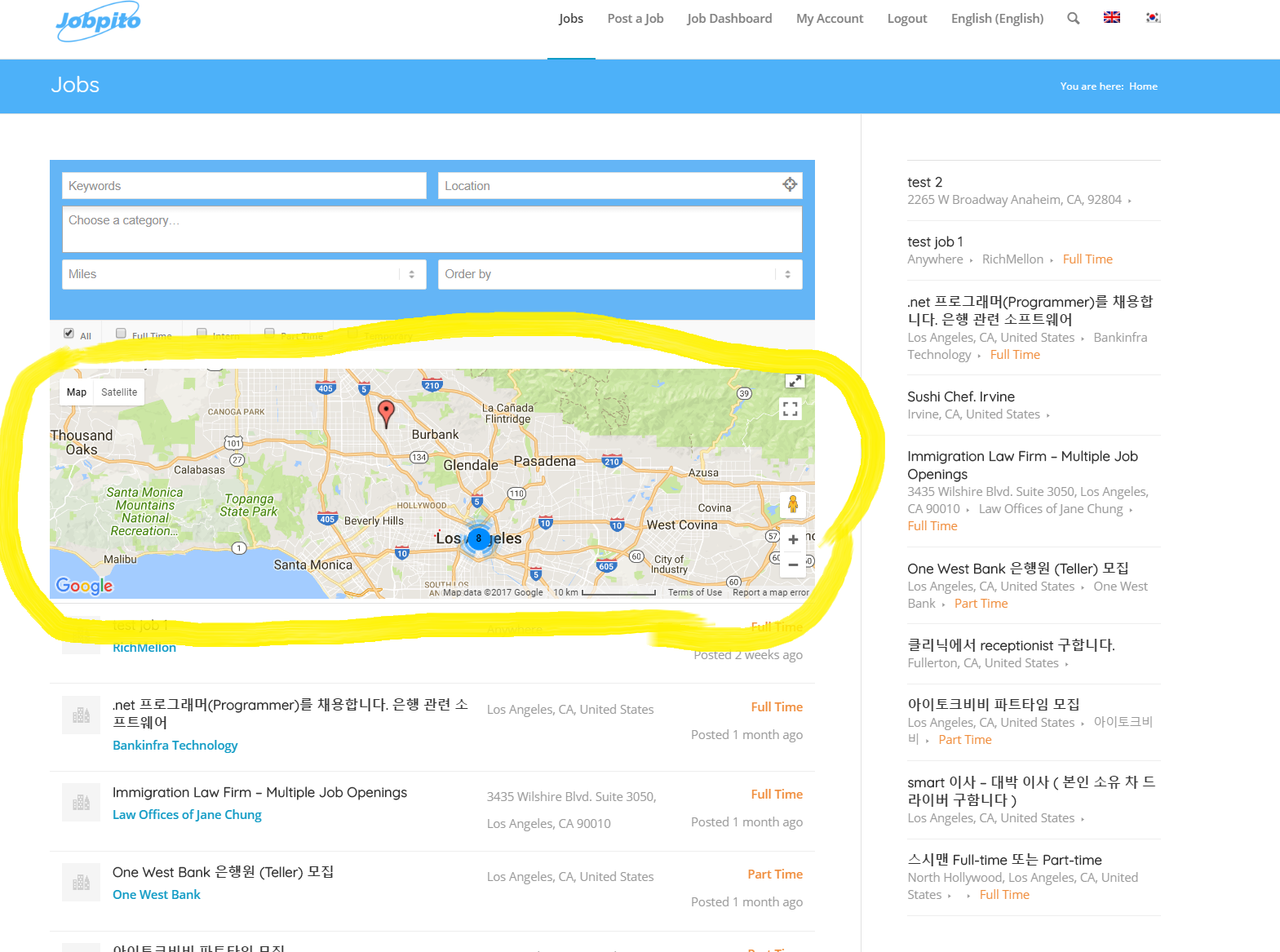The height and width of the screenshot is (952, 1280).
Task: Open sidebar 'One West Bank 은행원 (Teller) 모집'
Action: pyautogui.click(x=1018, y=569)
